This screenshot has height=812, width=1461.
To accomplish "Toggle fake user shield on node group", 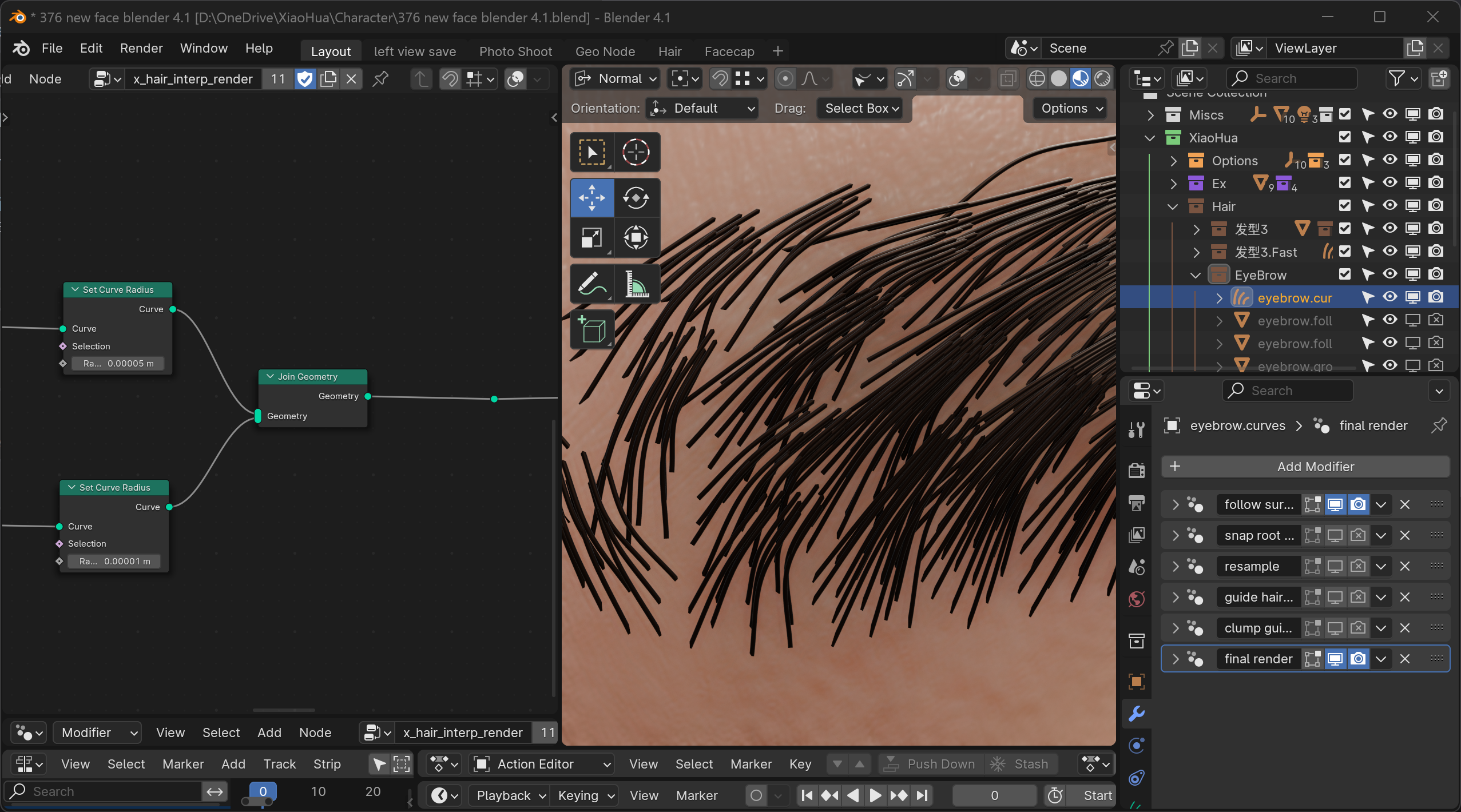I will (x=305, y=79).
